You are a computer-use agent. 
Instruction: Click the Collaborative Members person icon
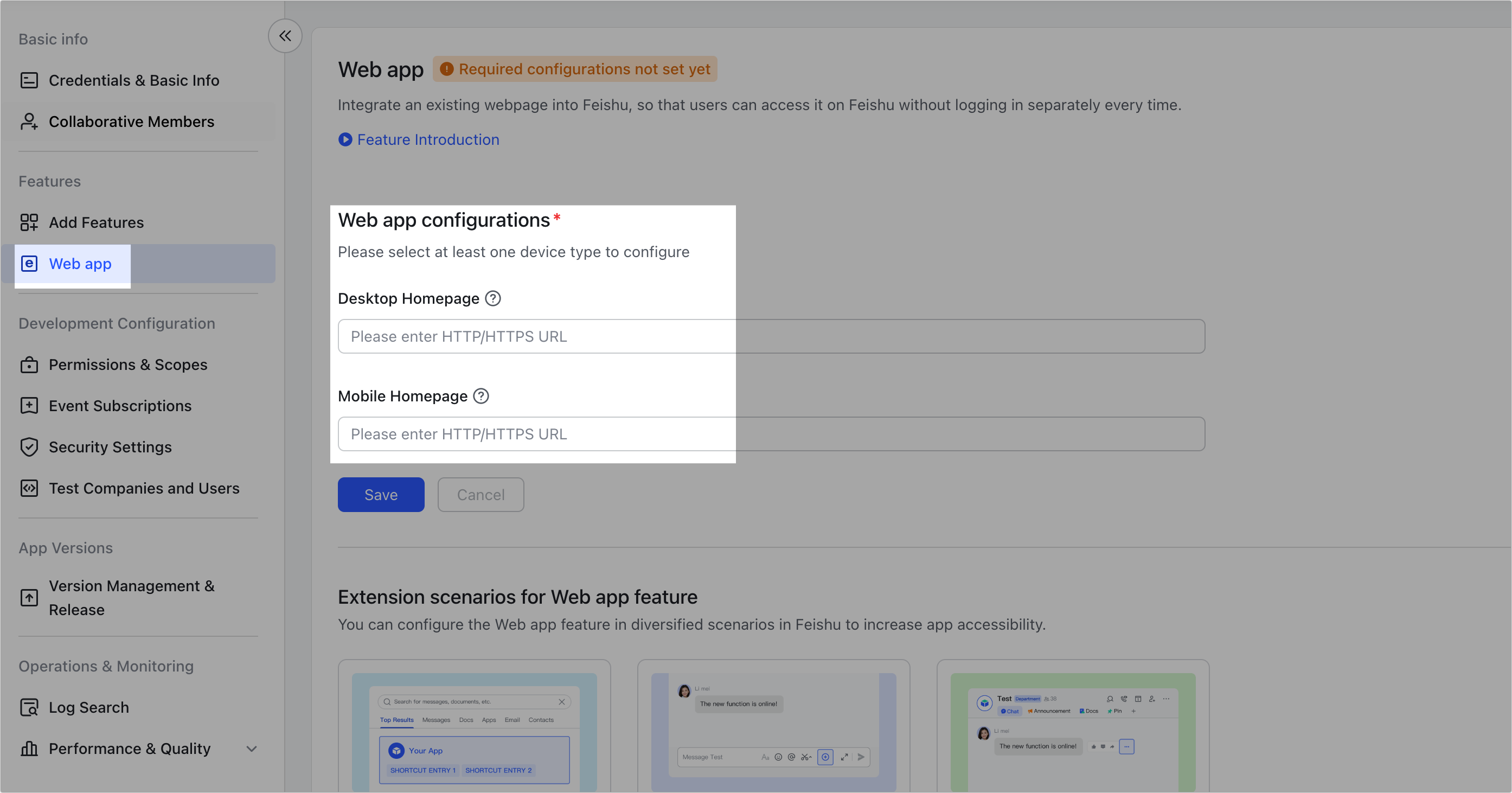tap(29, 121)
